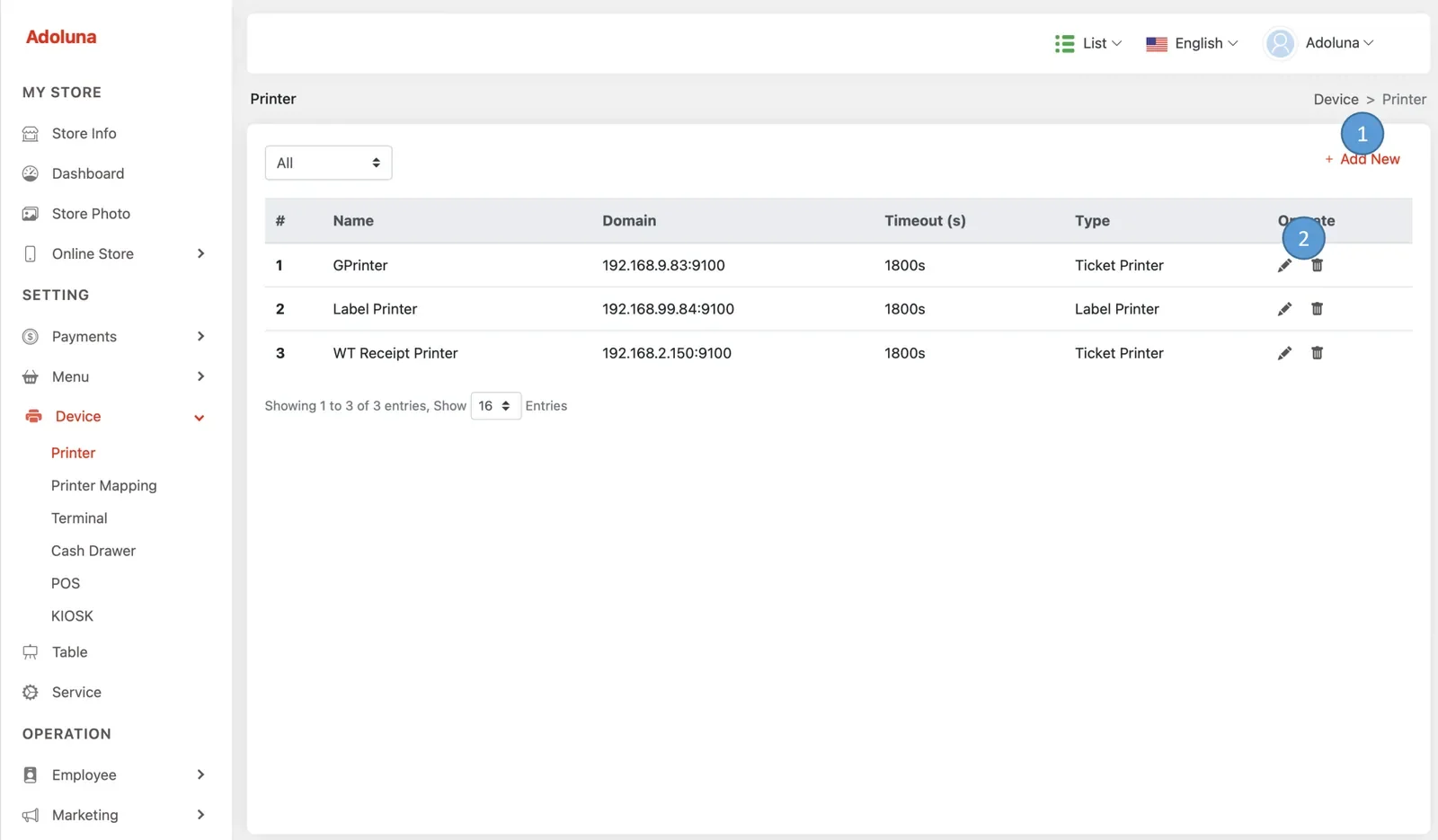Viewport: 1438px width, 840px height.
Task: Click the red Device printer icon
Action: click(x=33, y=416)
